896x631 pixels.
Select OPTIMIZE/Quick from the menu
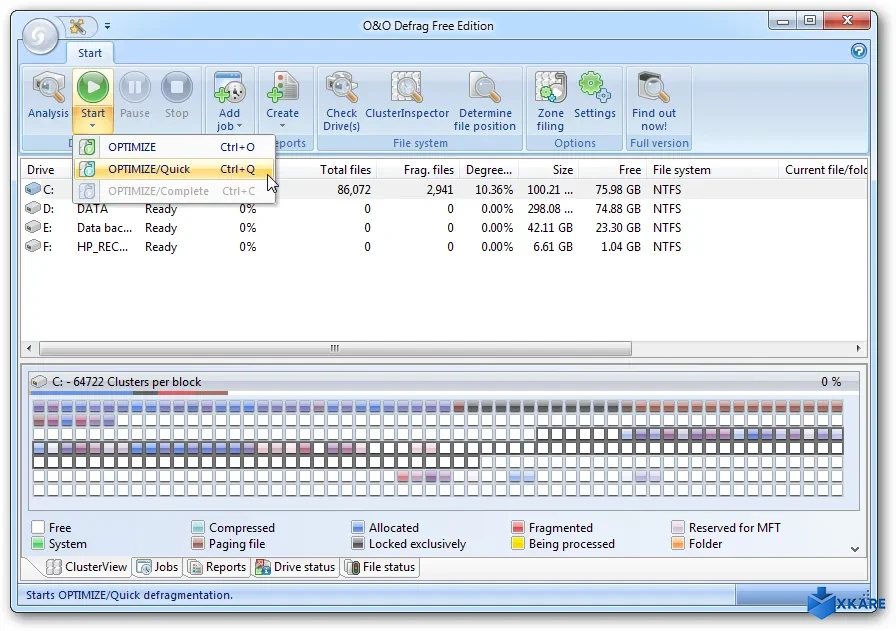click(x=174, y=169)
